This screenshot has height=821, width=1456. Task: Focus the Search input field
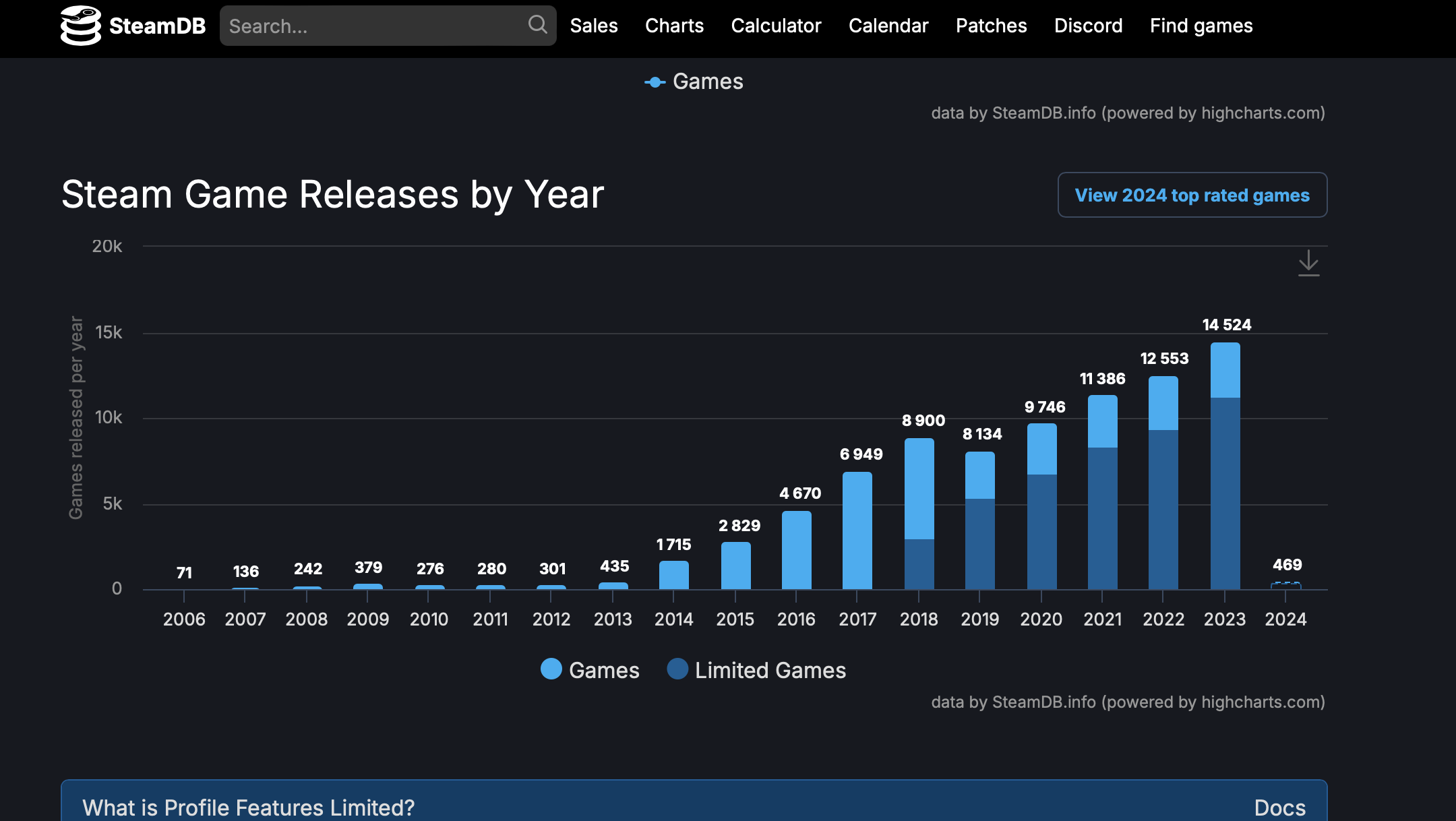click(388, 26)
